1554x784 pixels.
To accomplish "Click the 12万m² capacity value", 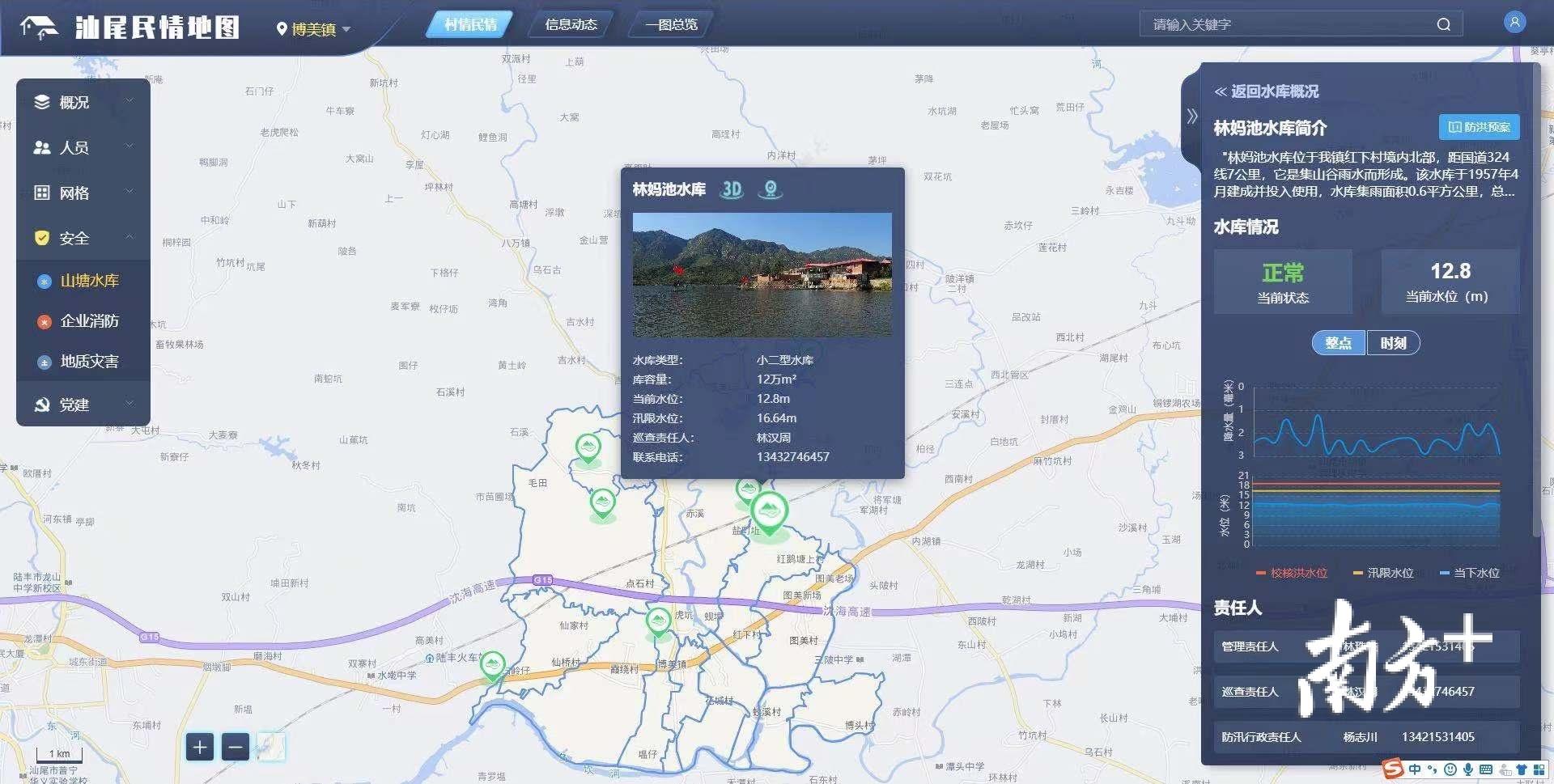I will [776, 379].
